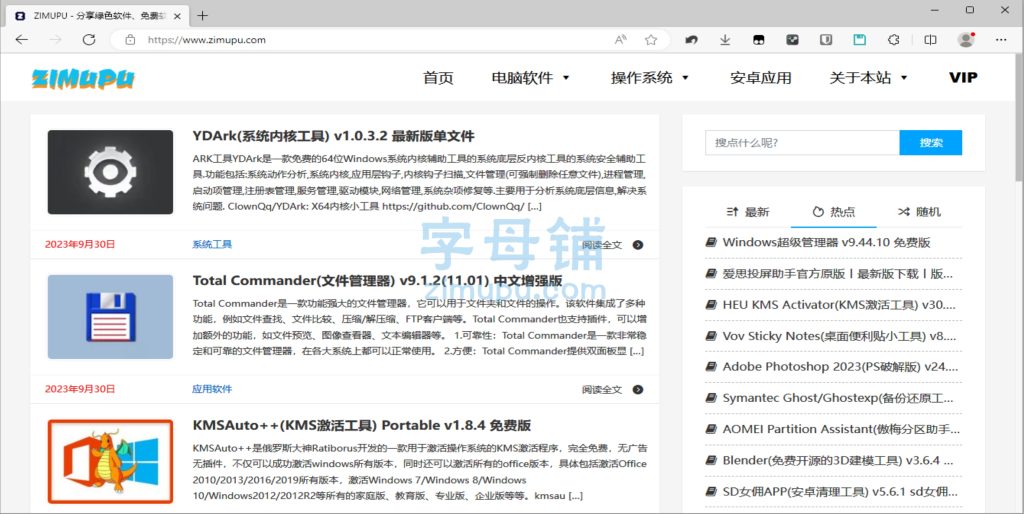Screen dimensions: 1024x514
Task: Click the 搜点什么呢 search field
Action: point(802,142)
